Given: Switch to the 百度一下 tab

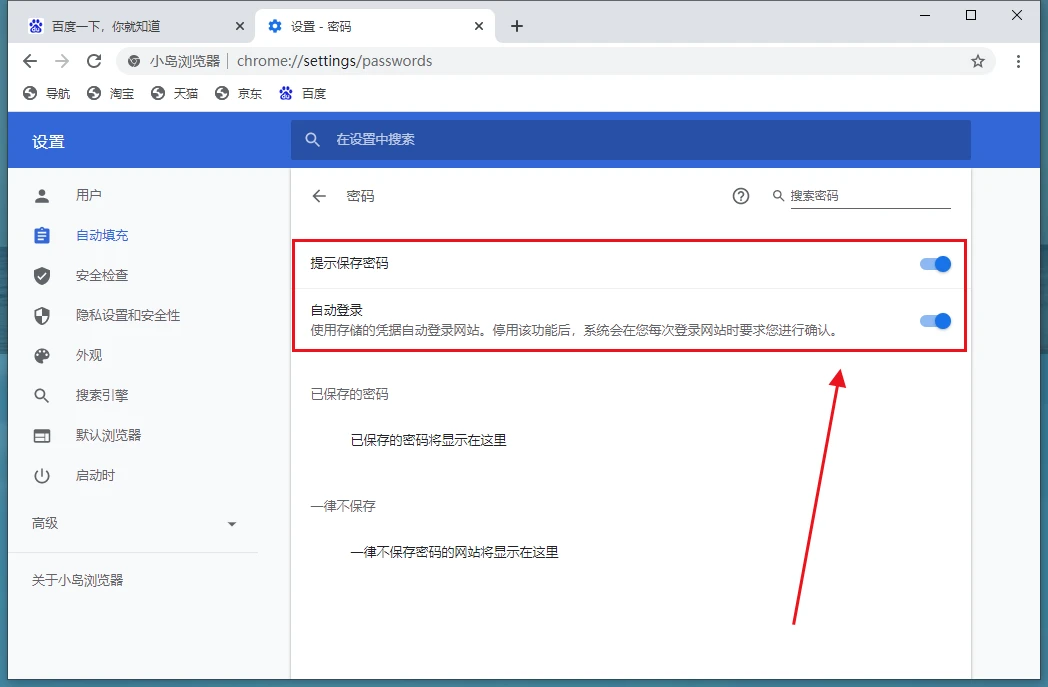Looking at the screenshot, I should (x=120, y=26).
